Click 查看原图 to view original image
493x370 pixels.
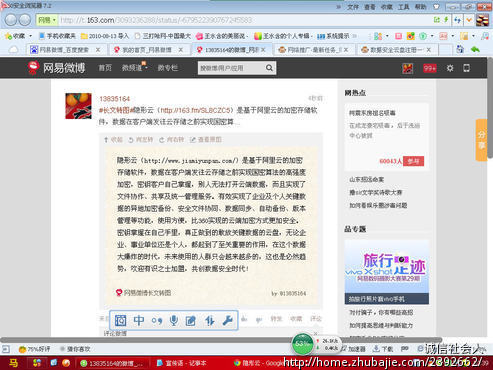pyautogui.click(x=206, y=140)
